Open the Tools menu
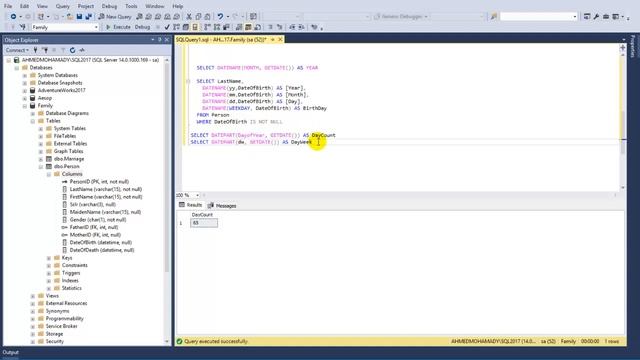 131,6
